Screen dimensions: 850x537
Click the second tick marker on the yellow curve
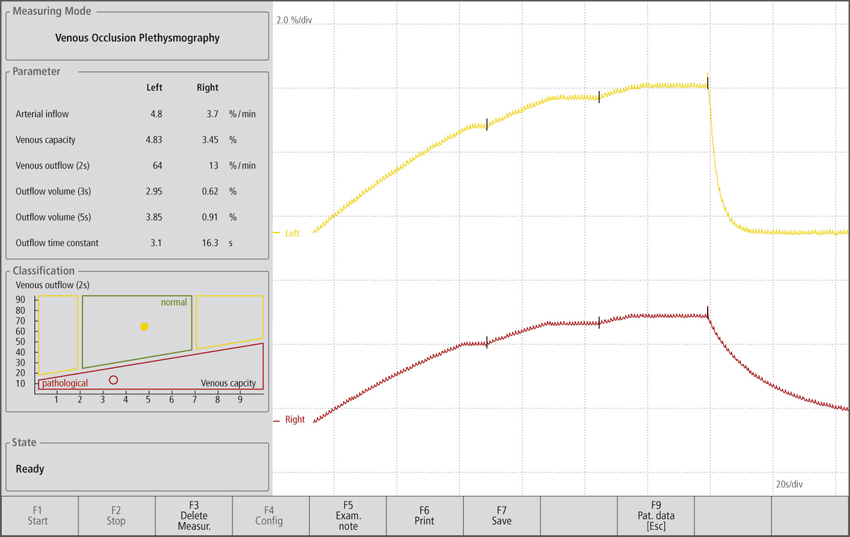599,97
